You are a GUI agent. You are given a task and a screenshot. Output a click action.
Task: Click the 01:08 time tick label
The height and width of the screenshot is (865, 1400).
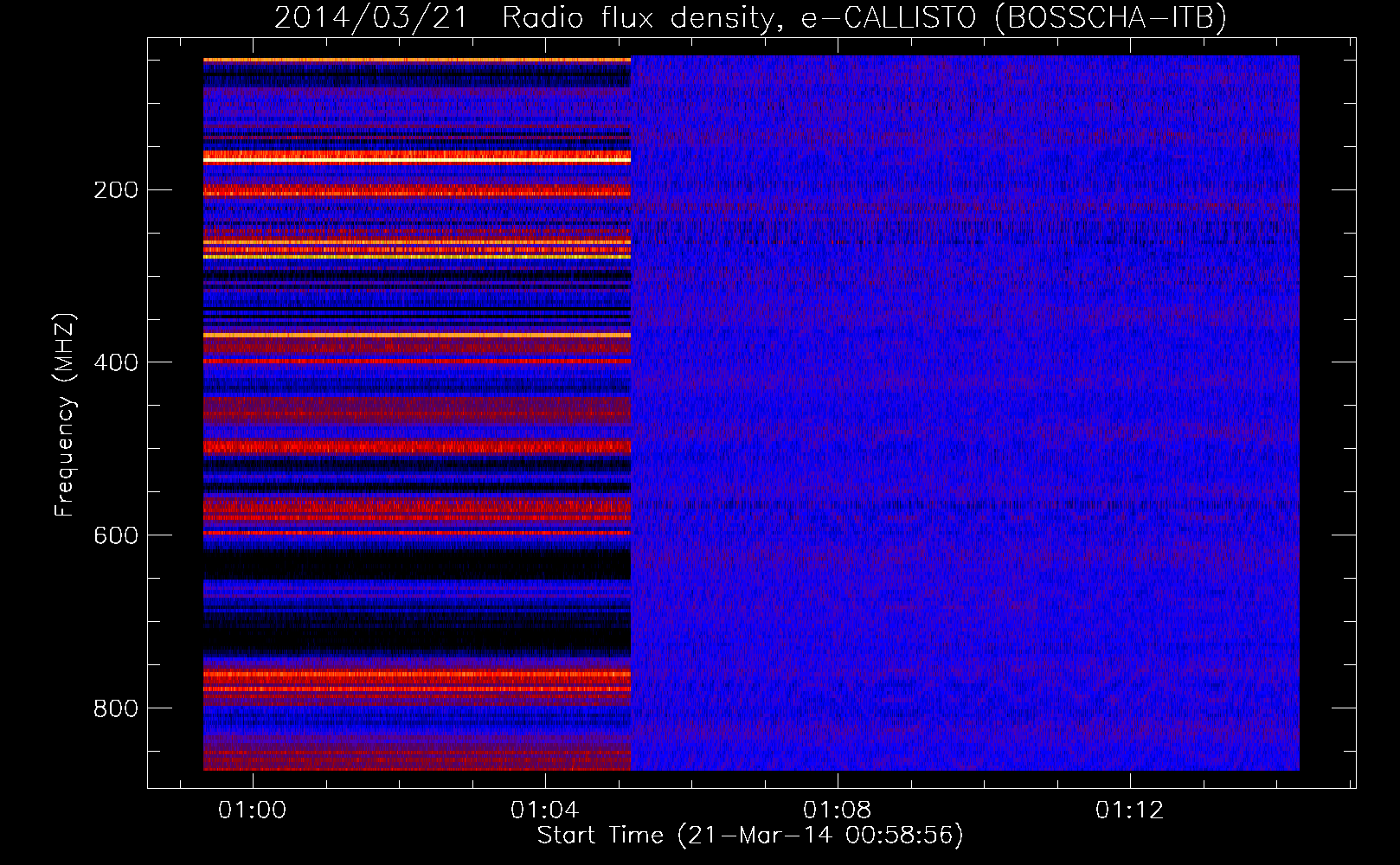[837, 811]
